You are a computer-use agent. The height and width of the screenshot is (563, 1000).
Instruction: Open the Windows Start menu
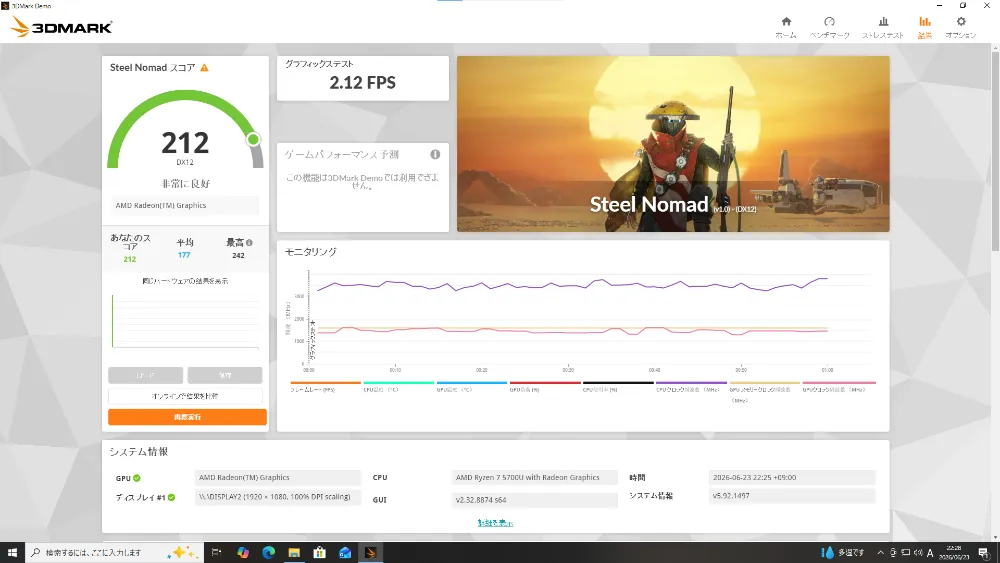click(x=12, y=552)
